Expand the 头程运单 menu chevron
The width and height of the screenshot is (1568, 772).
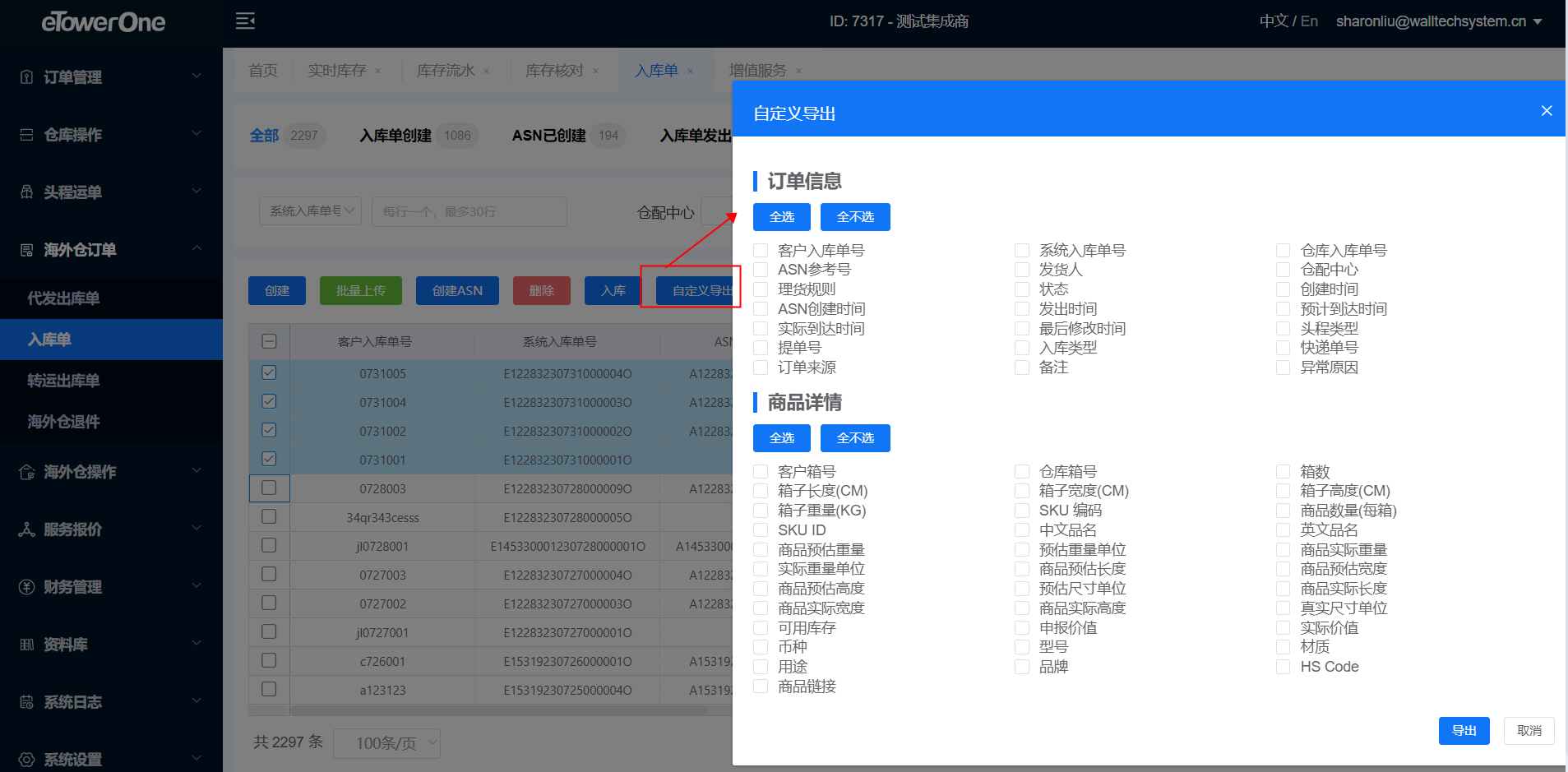[197, 191]
